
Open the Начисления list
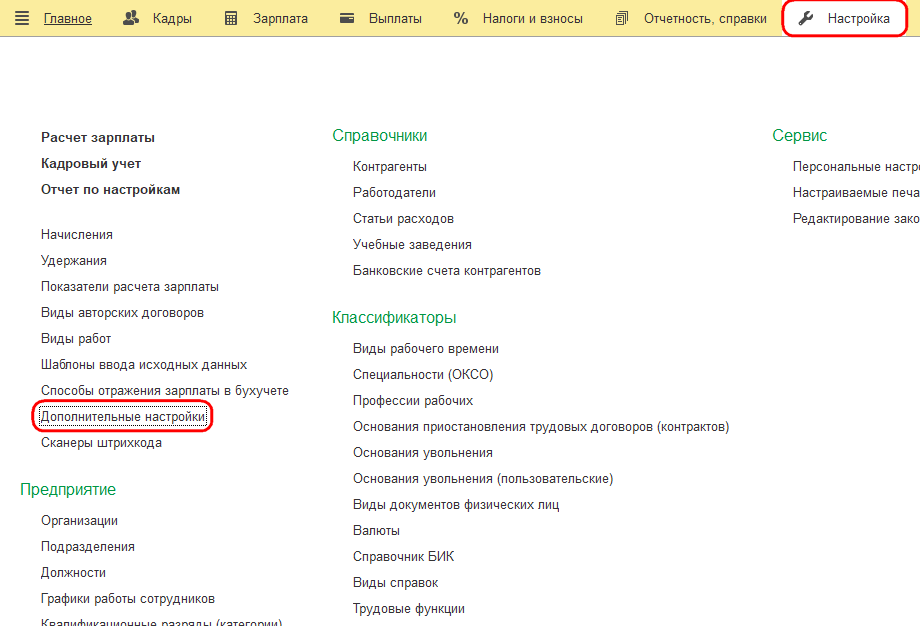[77, 235]
